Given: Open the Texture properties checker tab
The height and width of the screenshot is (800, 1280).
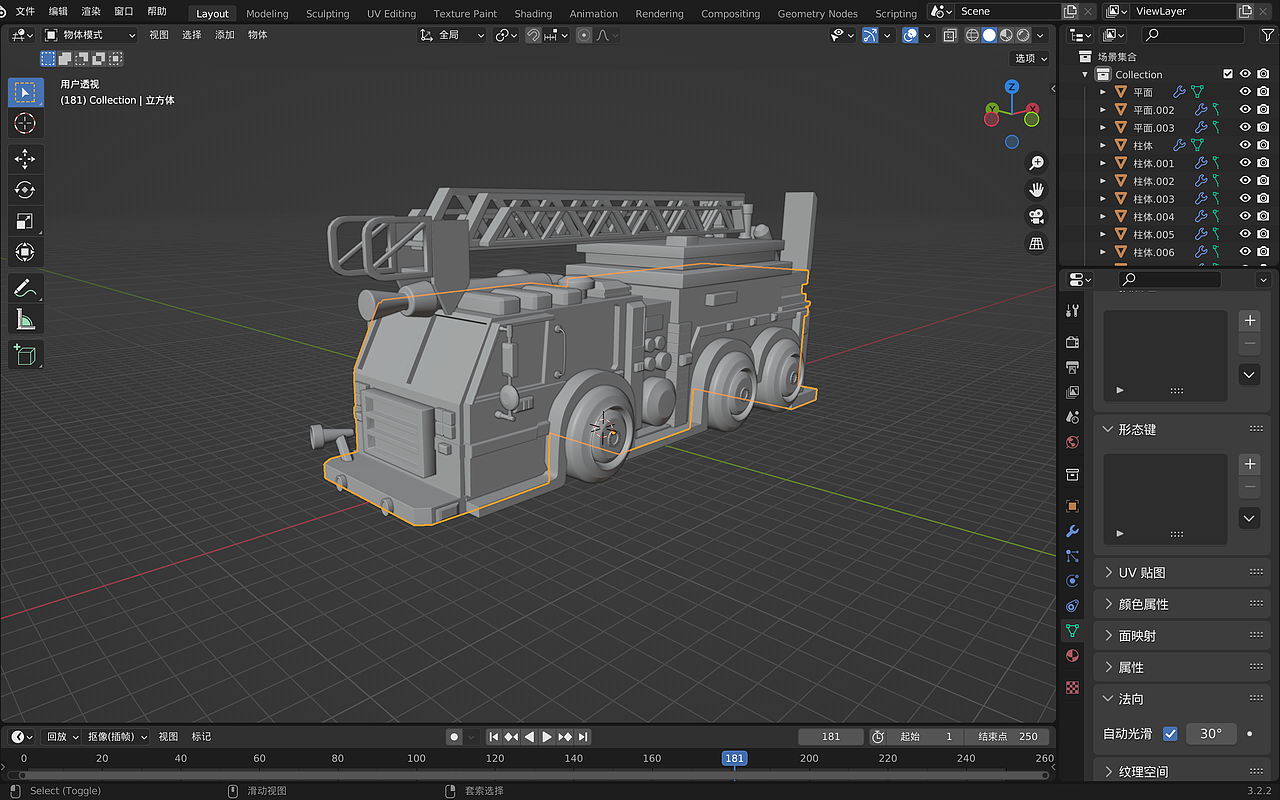Looking at the screenshot, I should point(1073,688).
